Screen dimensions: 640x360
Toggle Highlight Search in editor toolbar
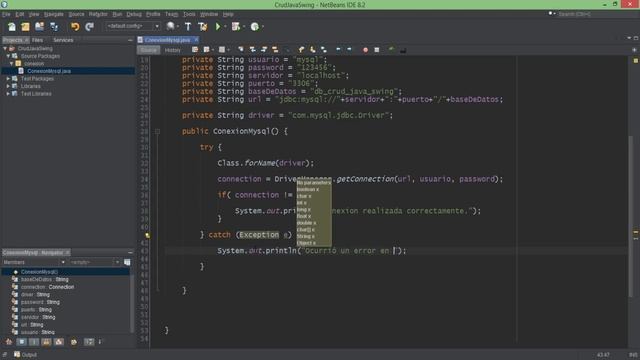(275, 50)
